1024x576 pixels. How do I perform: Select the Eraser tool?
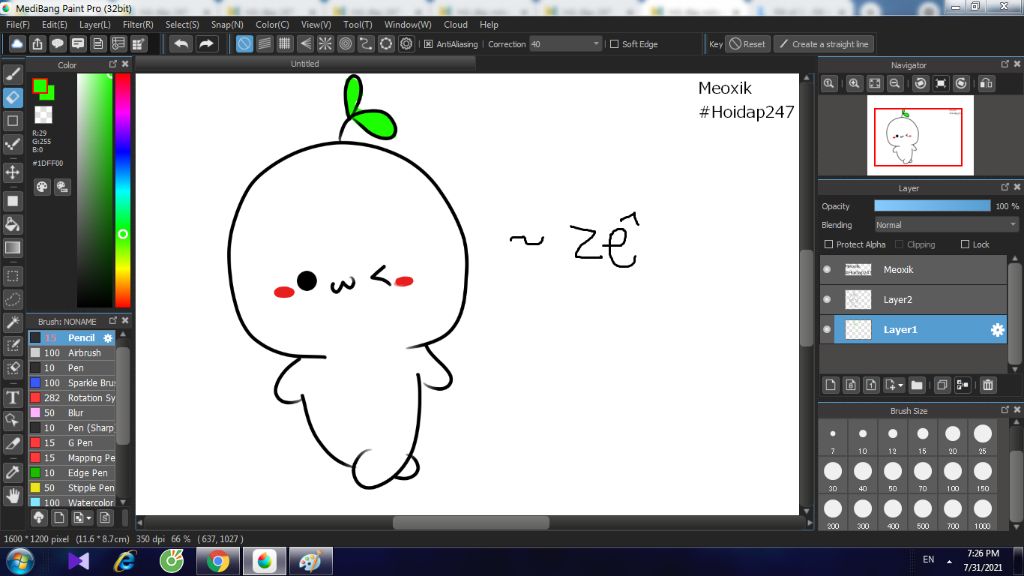12,98
